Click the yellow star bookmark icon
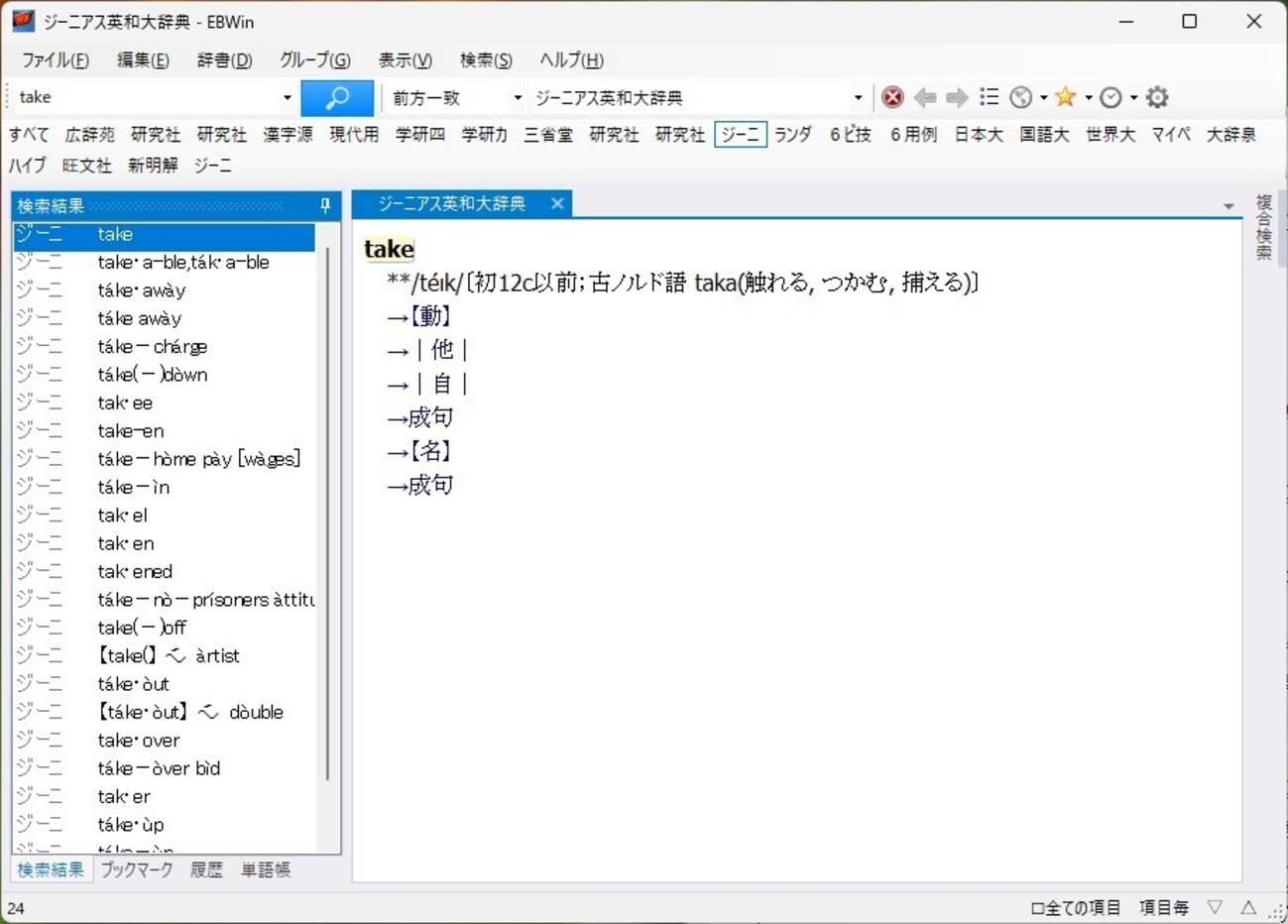 [1065, 96]
